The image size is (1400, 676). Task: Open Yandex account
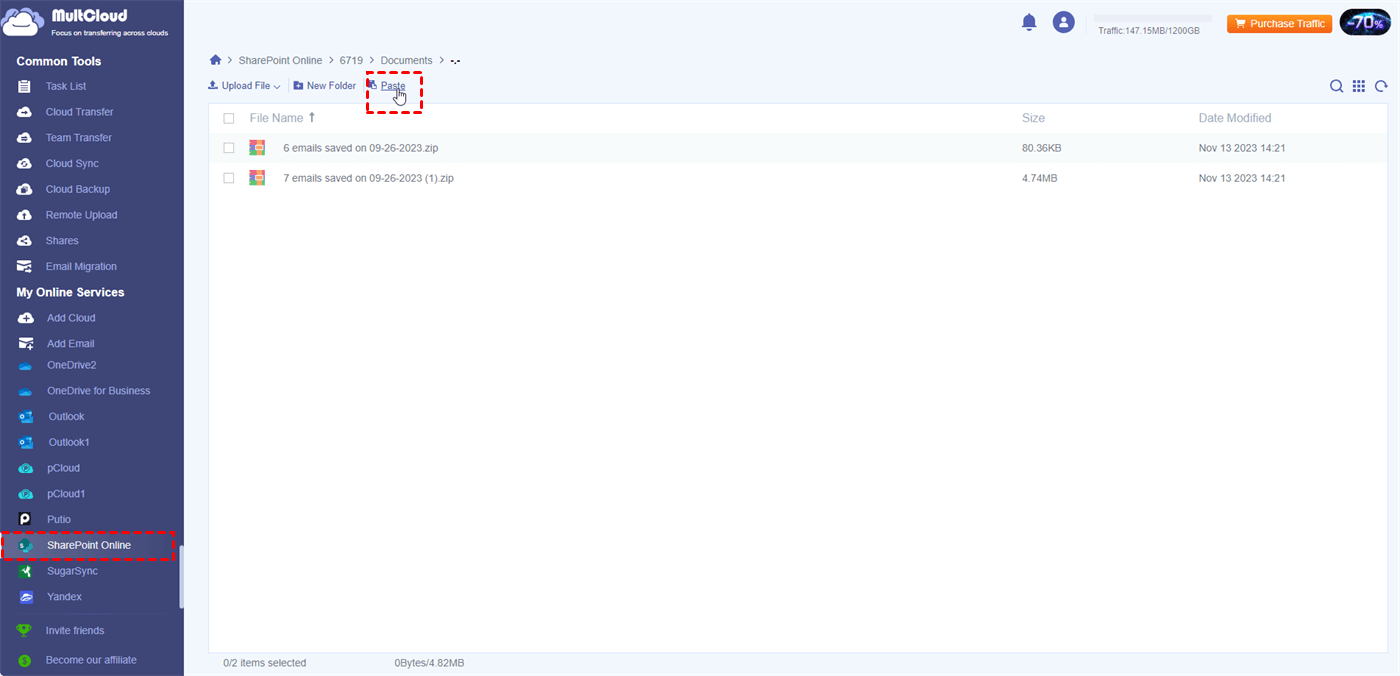pyautogui.click(x=64, y=597)
